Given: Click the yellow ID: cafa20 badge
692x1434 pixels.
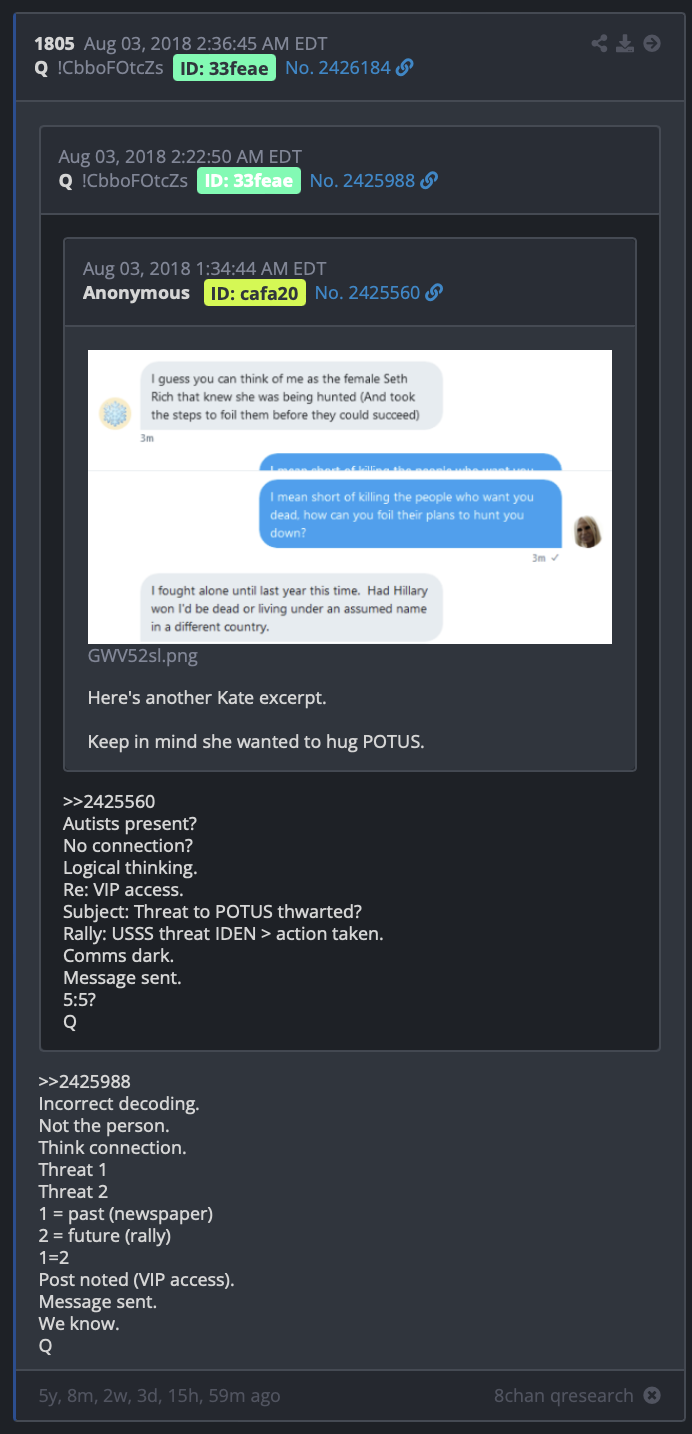Looking at the screenshot, I should (255, 293).
